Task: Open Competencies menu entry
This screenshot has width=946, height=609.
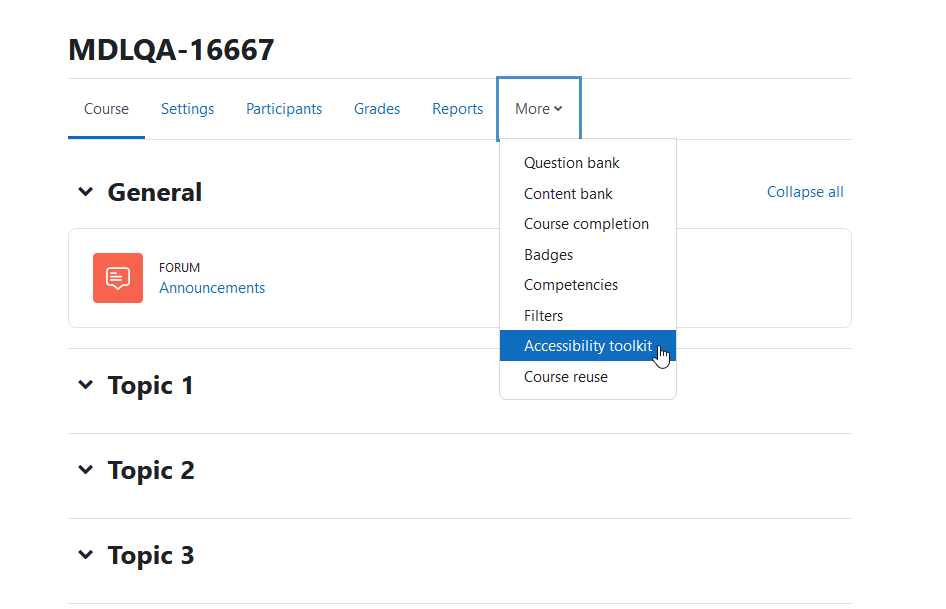Action: pyautogui.click(x=588, y=285)
